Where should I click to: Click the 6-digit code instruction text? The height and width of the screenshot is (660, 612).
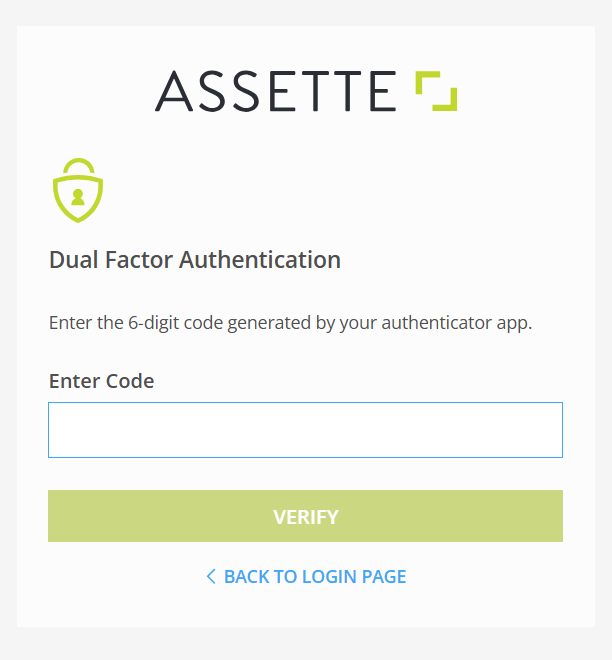click(290, 323)
